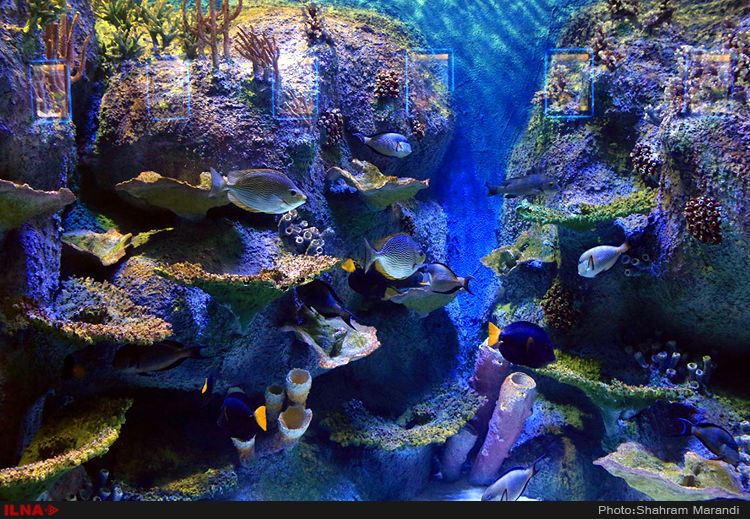Click the ILNA logo in the bottom bar
The height and width of the screenshot is (519, 750).
[x=30, y=510]
